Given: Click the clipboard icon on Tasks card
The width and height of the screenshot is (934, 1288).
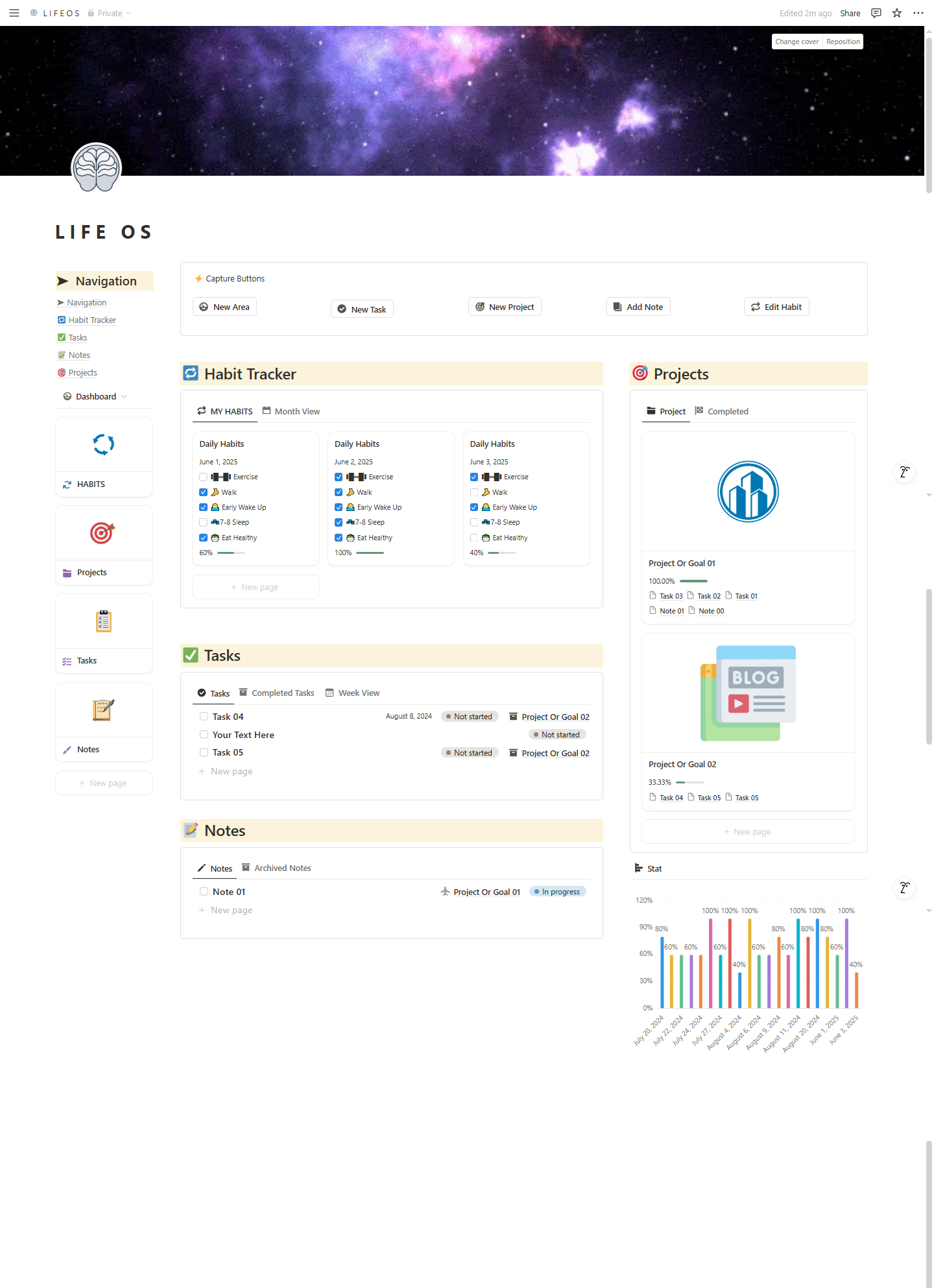Looking at the screenshot, I should (x=104, y=621).
